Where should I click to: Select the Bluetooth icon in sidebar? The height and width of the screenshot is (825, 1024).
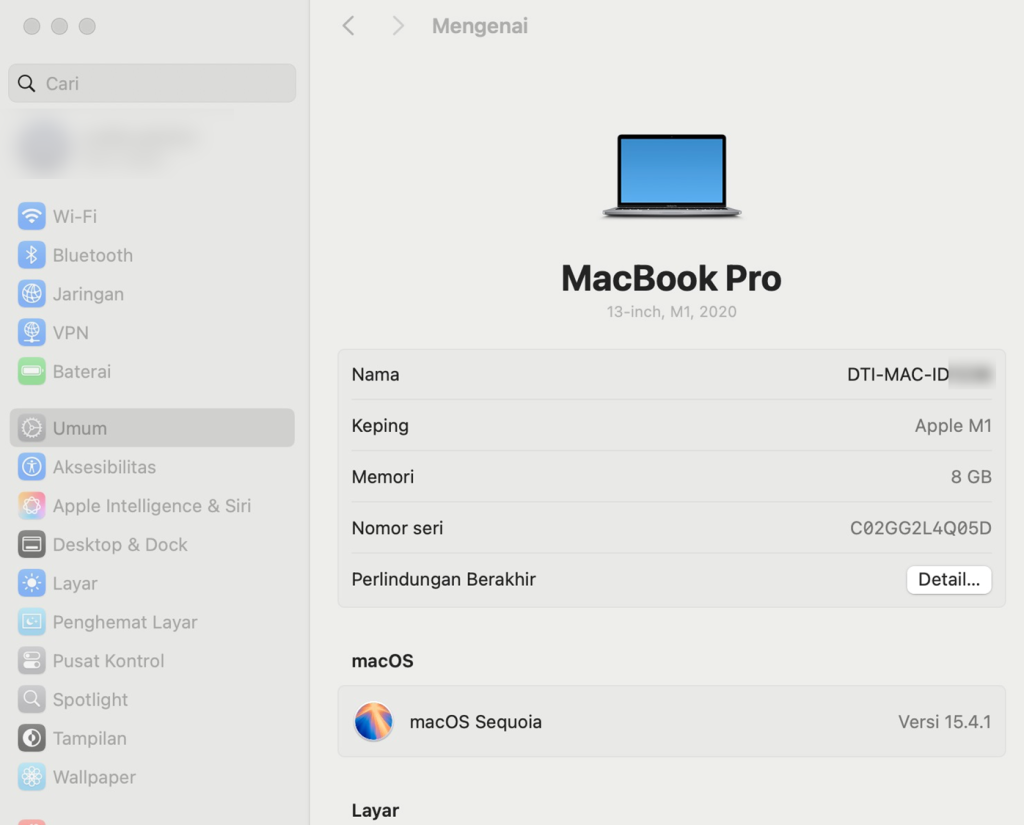click(x=31, y=255)
